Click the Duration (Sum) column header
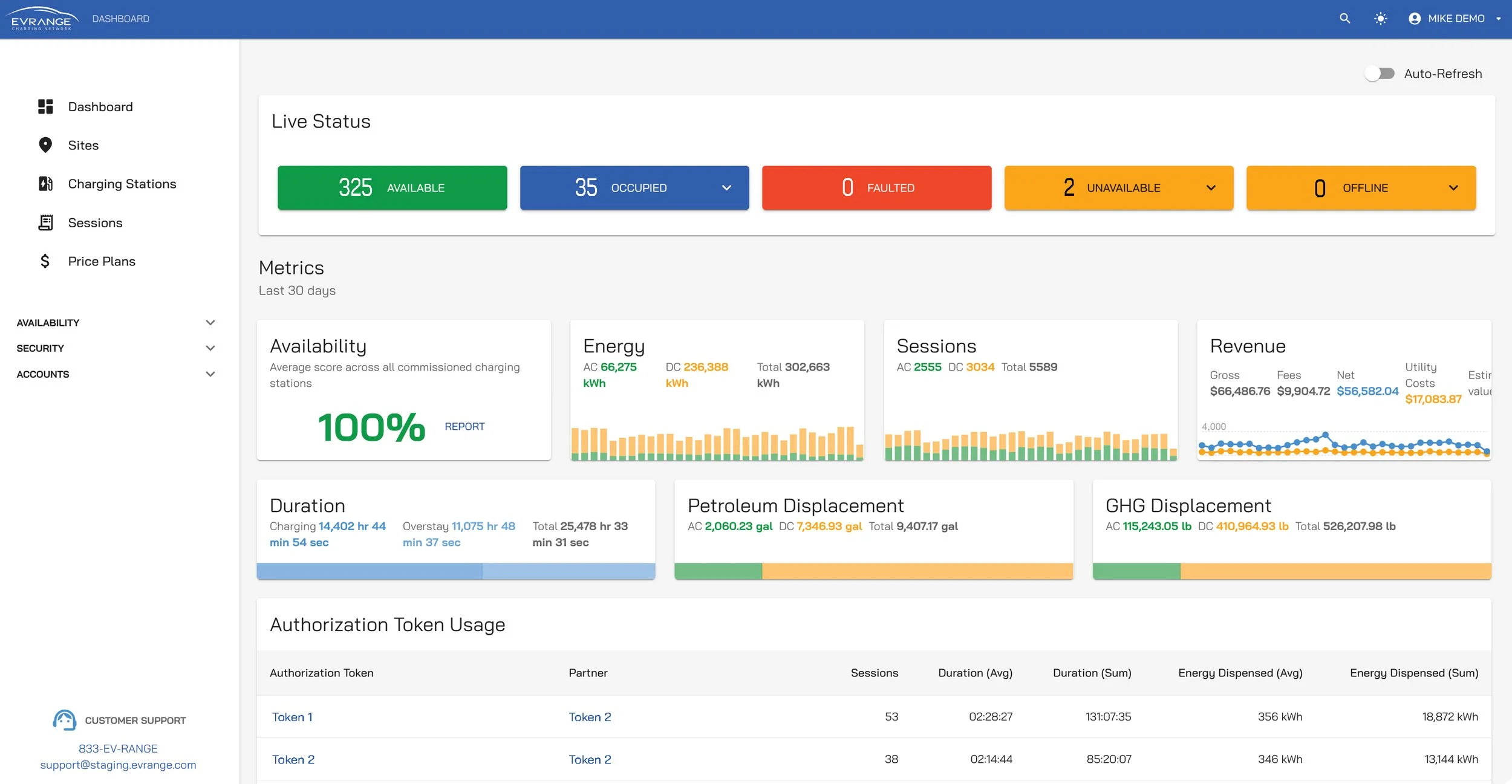 pyautogui.click(x=1092, y=673)
